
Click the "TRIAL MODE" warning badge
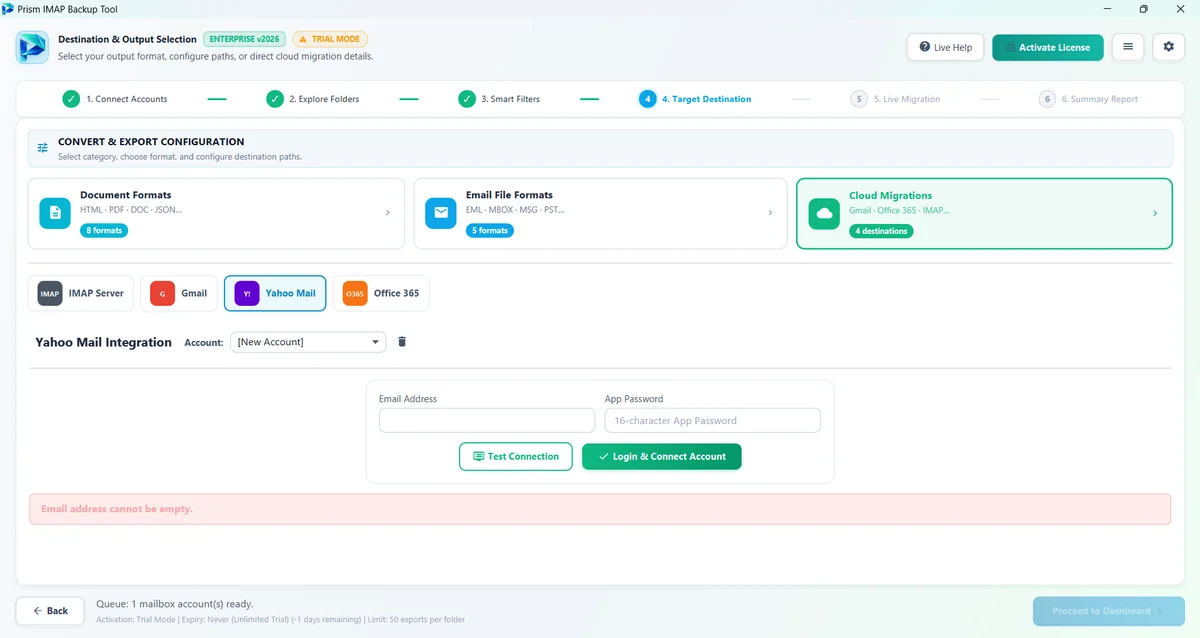click(330, 39)
